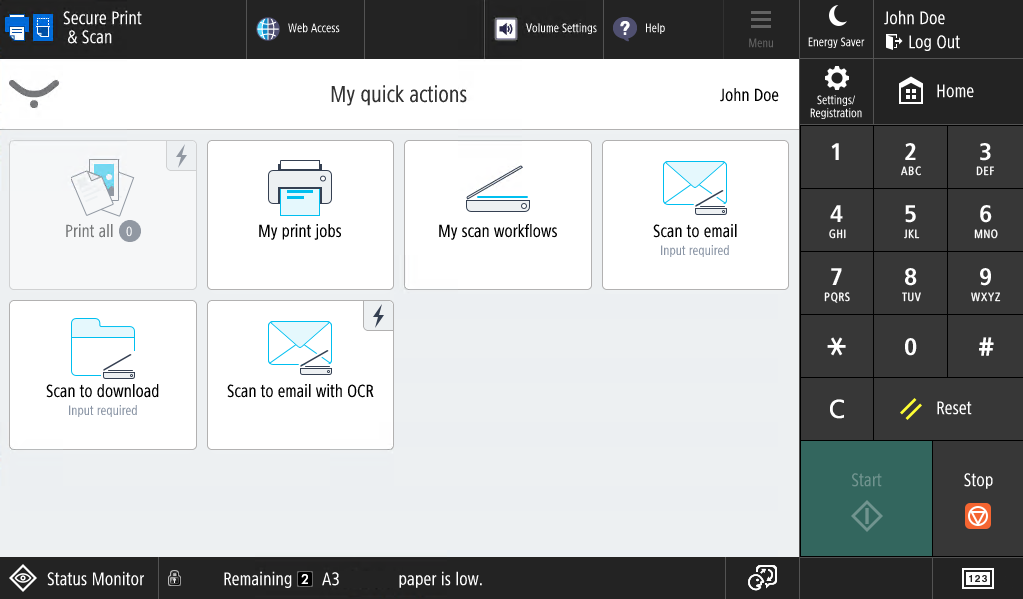Open Volume Settings
Screen dimensions: 1023x599
(x=545, y=28)
